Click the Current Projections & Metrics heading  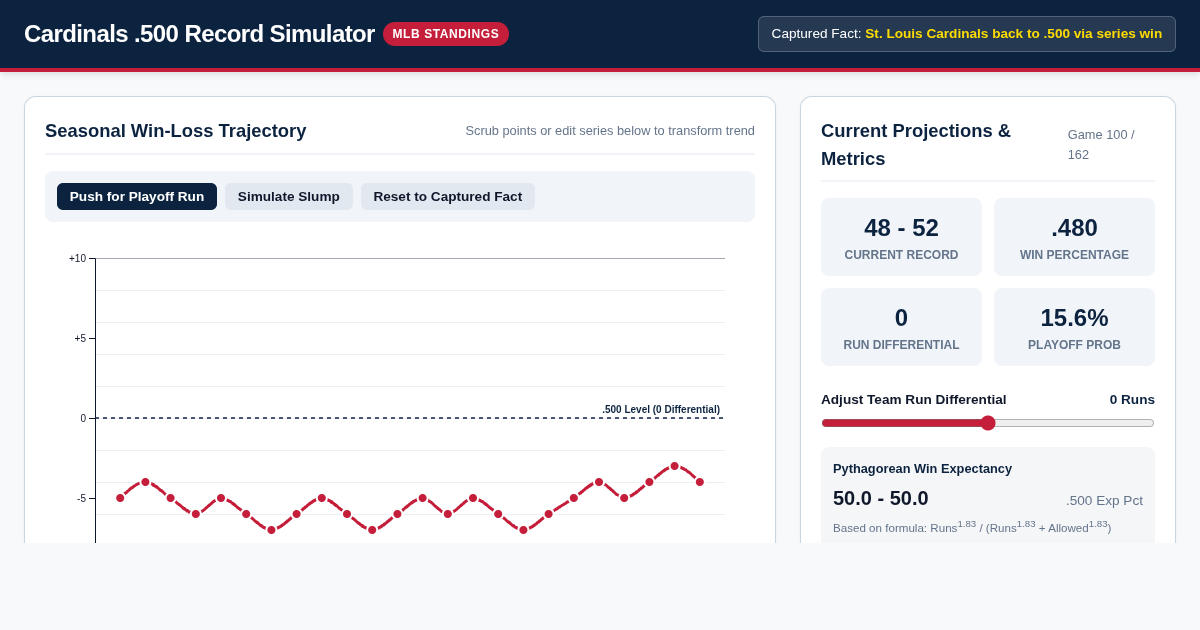[916, 144]
